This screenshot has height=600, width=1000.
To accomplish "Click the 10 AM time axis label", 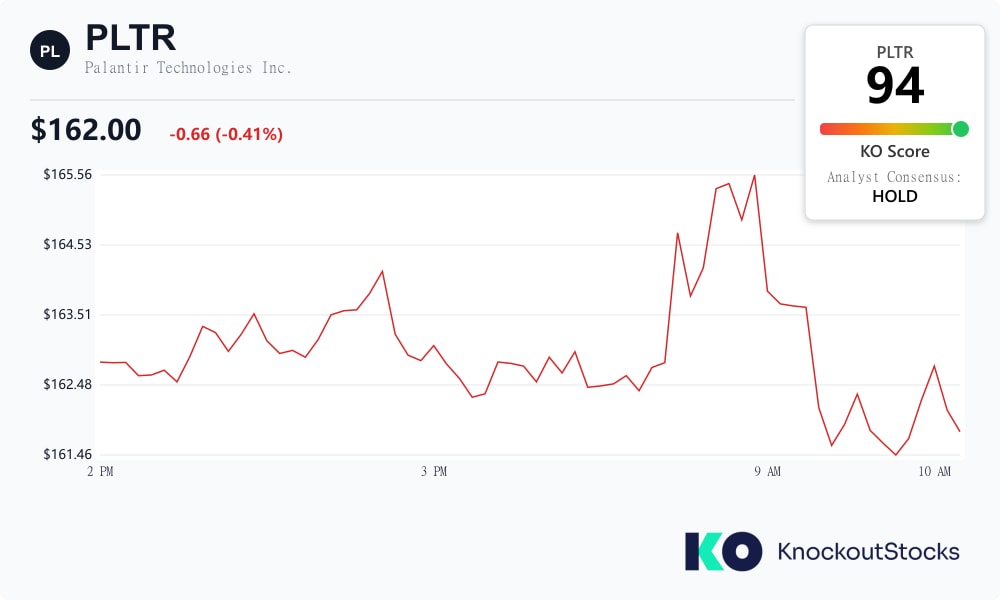I will tap(934, 471).
